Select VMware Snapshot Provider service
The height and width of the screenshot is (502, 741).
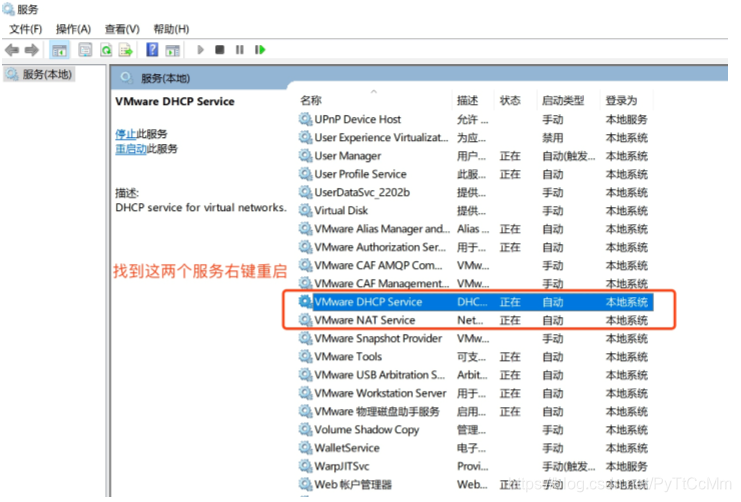(475, 338)
